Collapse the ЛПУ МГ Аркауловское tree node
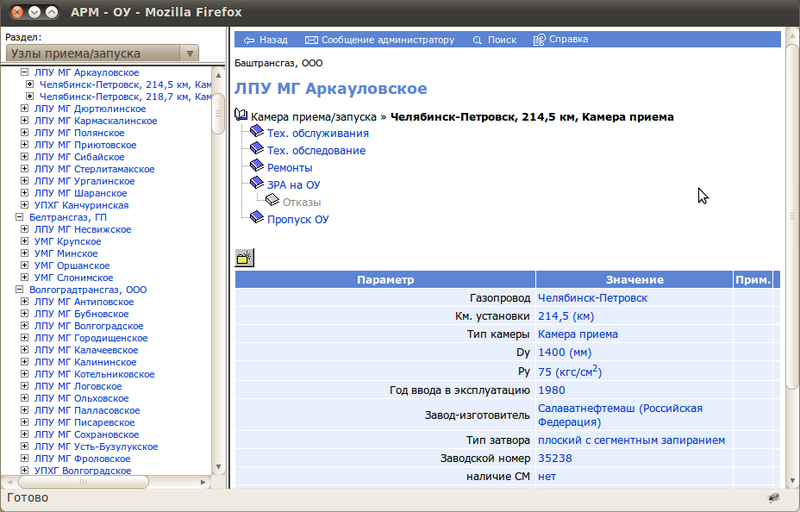The image size is (800, 512). tap(24, 72)
